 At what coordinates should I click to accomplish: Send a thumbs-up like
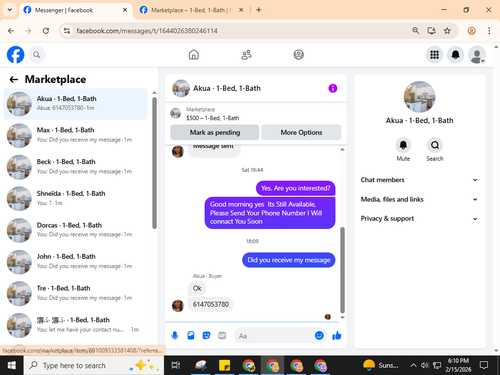point(337,335)
